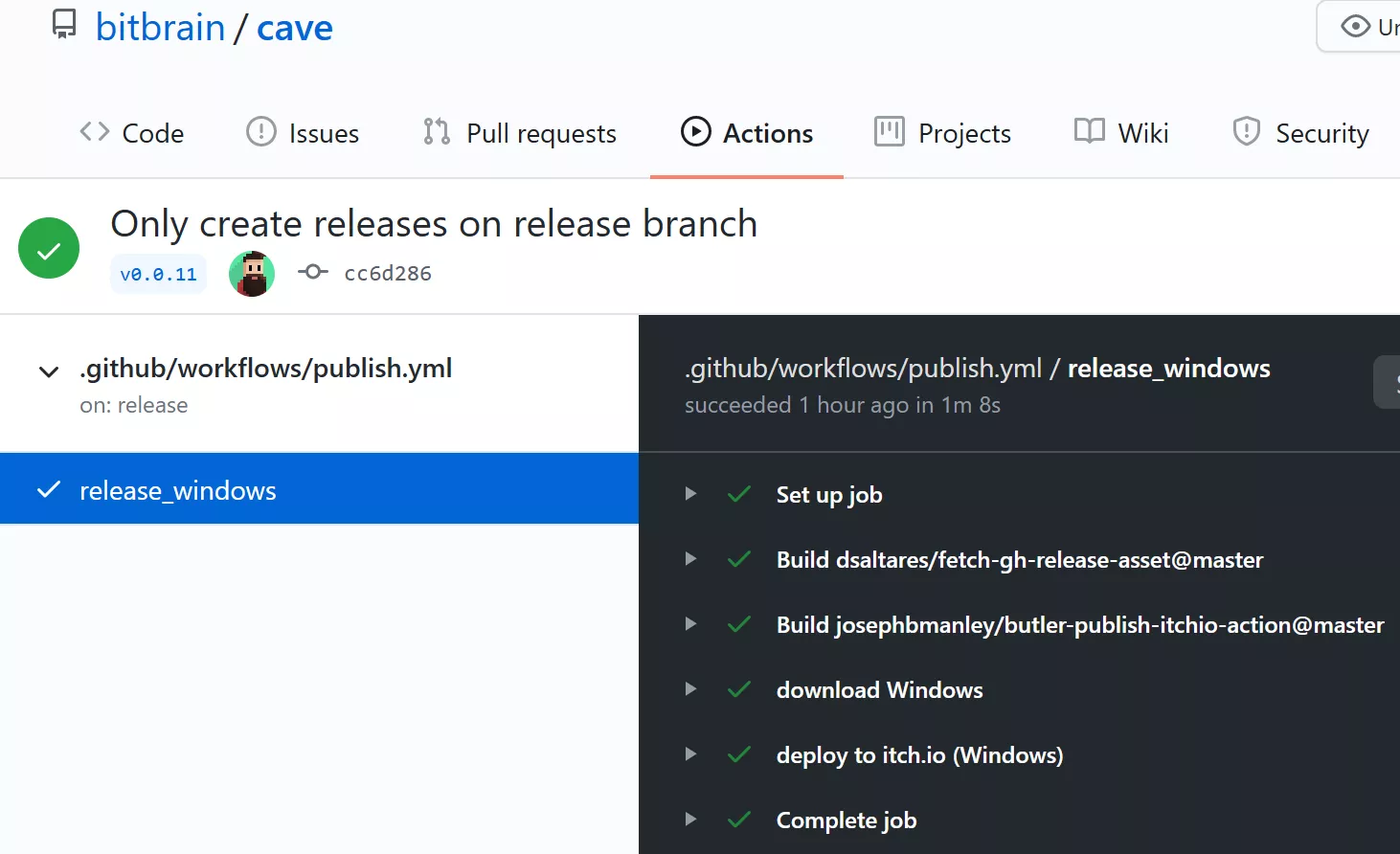Open the cave repository link
The height and width of the screenshot is (854, 1400).
(295, 27)
